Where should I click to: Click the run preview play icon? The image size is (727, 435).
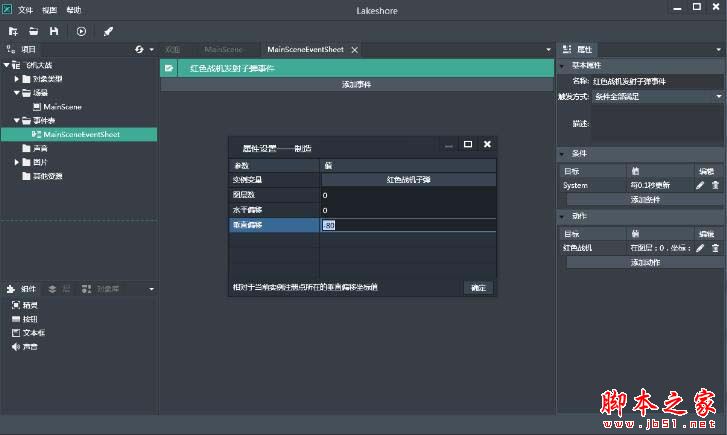[x=81, y=31]
